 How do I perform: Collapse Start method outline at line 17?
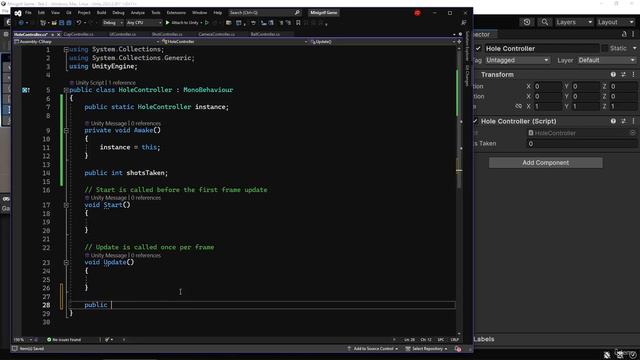click(x=66, y=205)
